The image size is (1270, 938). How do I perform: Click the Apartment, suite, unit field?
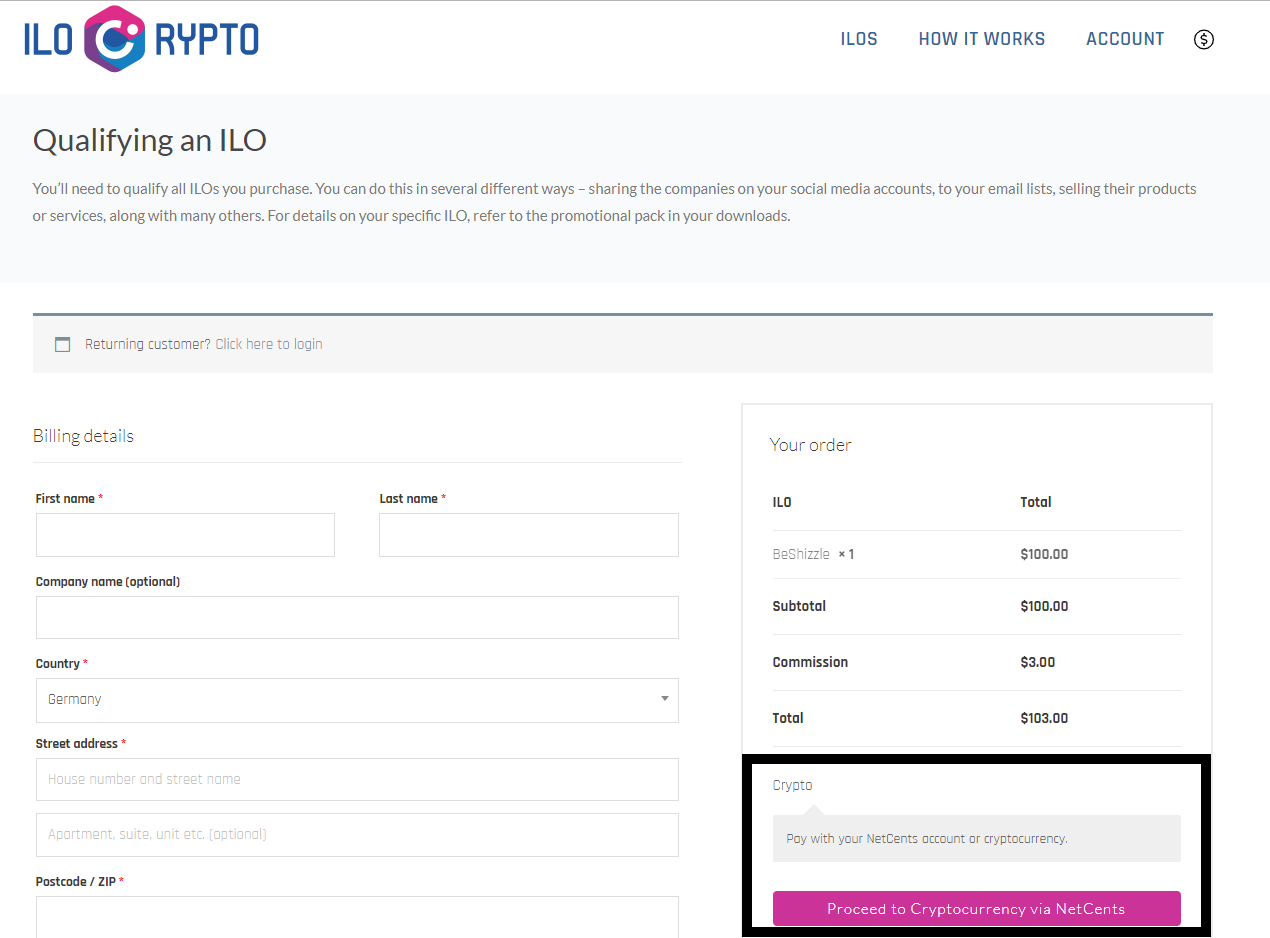pyautogui.click(x=357, y=835)
